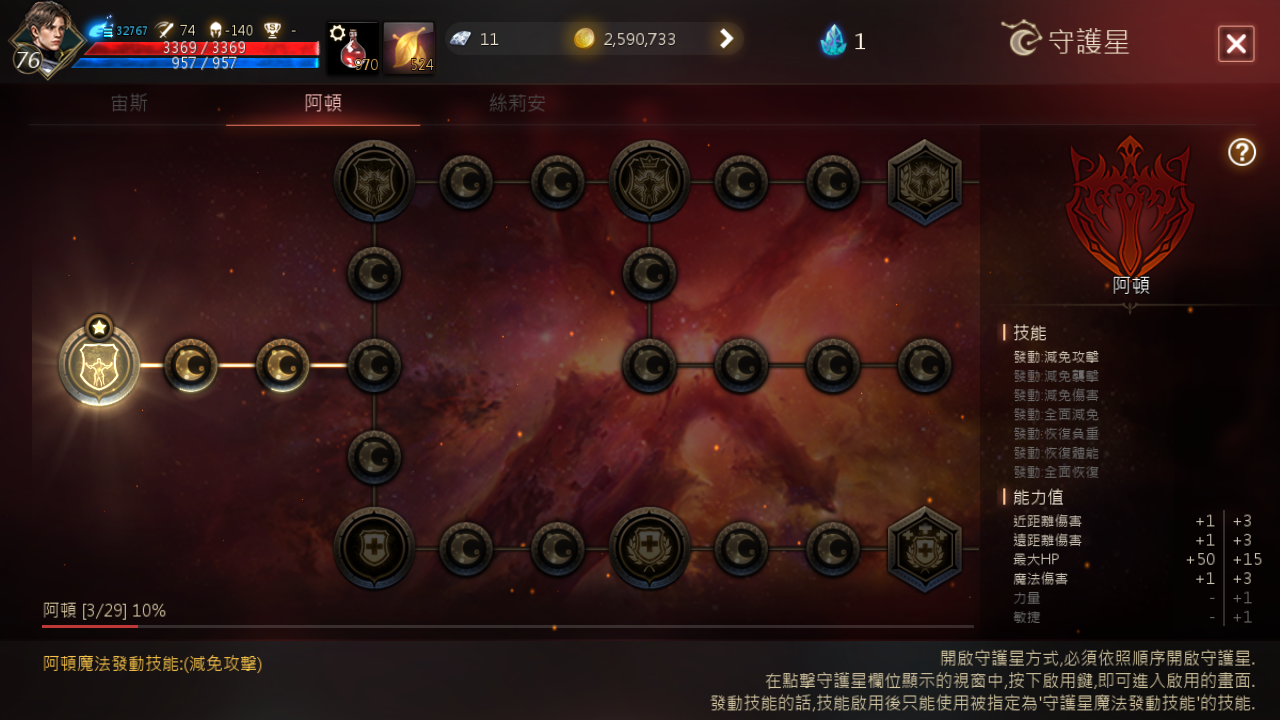Click the glowing shield star node with star badge
1280x720 pixels.
coord(99,365)
